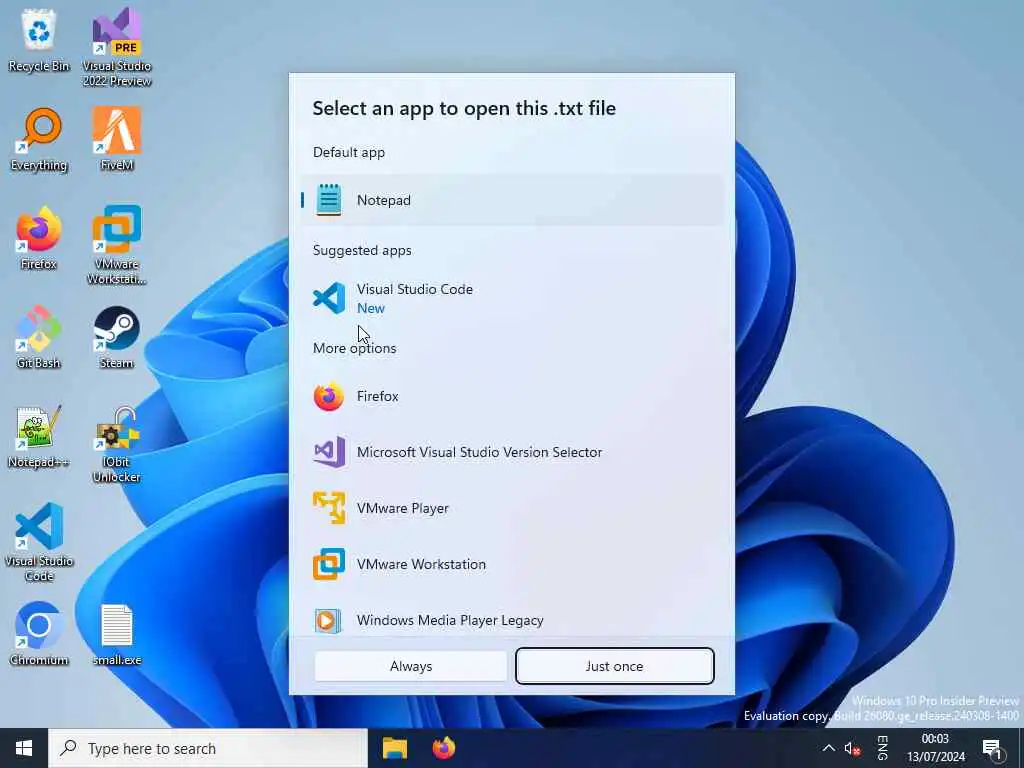The height and width of the screenshot is (768, 1024).
Task: Click the Always button
Action: [x=411, y=666]
